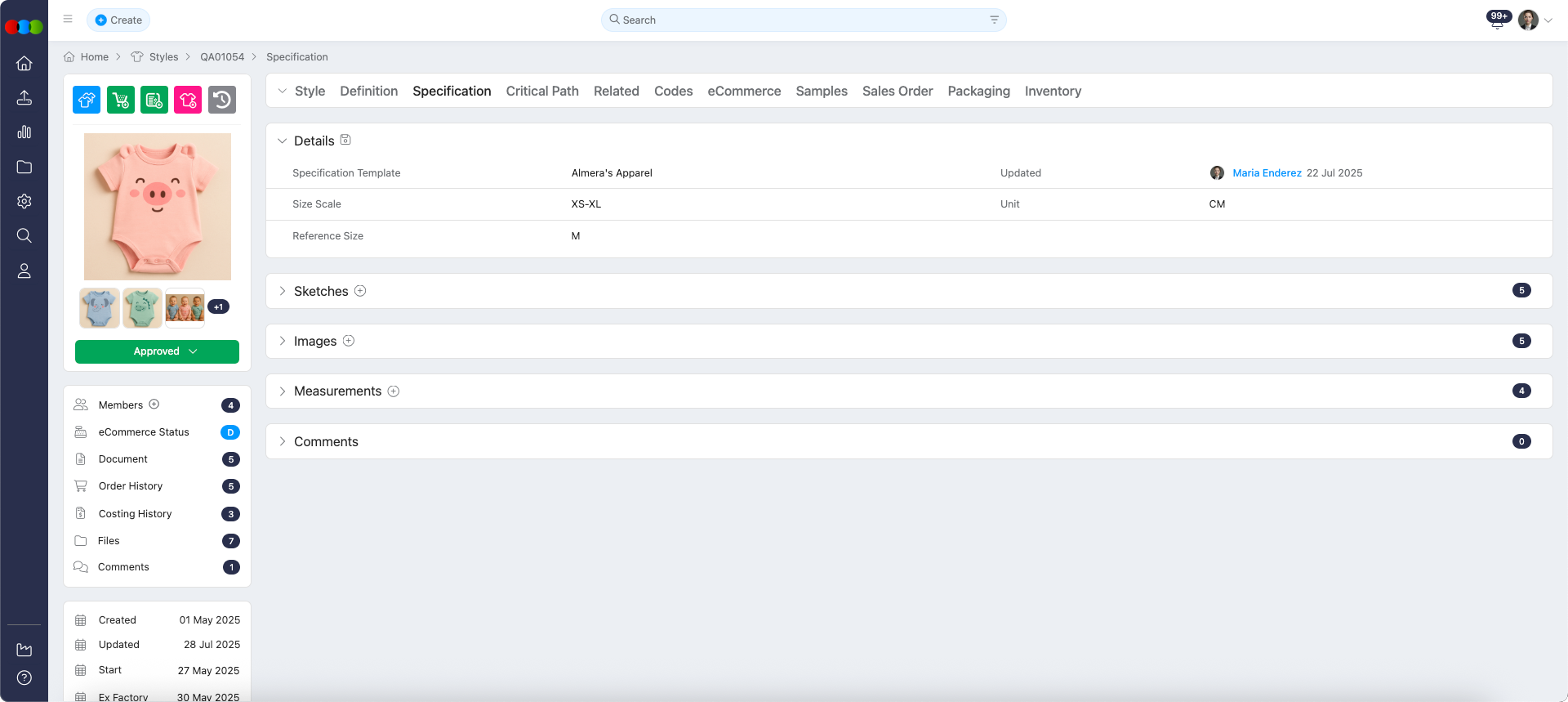Screen dimensions: 1568x702
Task: Click the blue shirts style icon
Action: [x=87, y=100]
